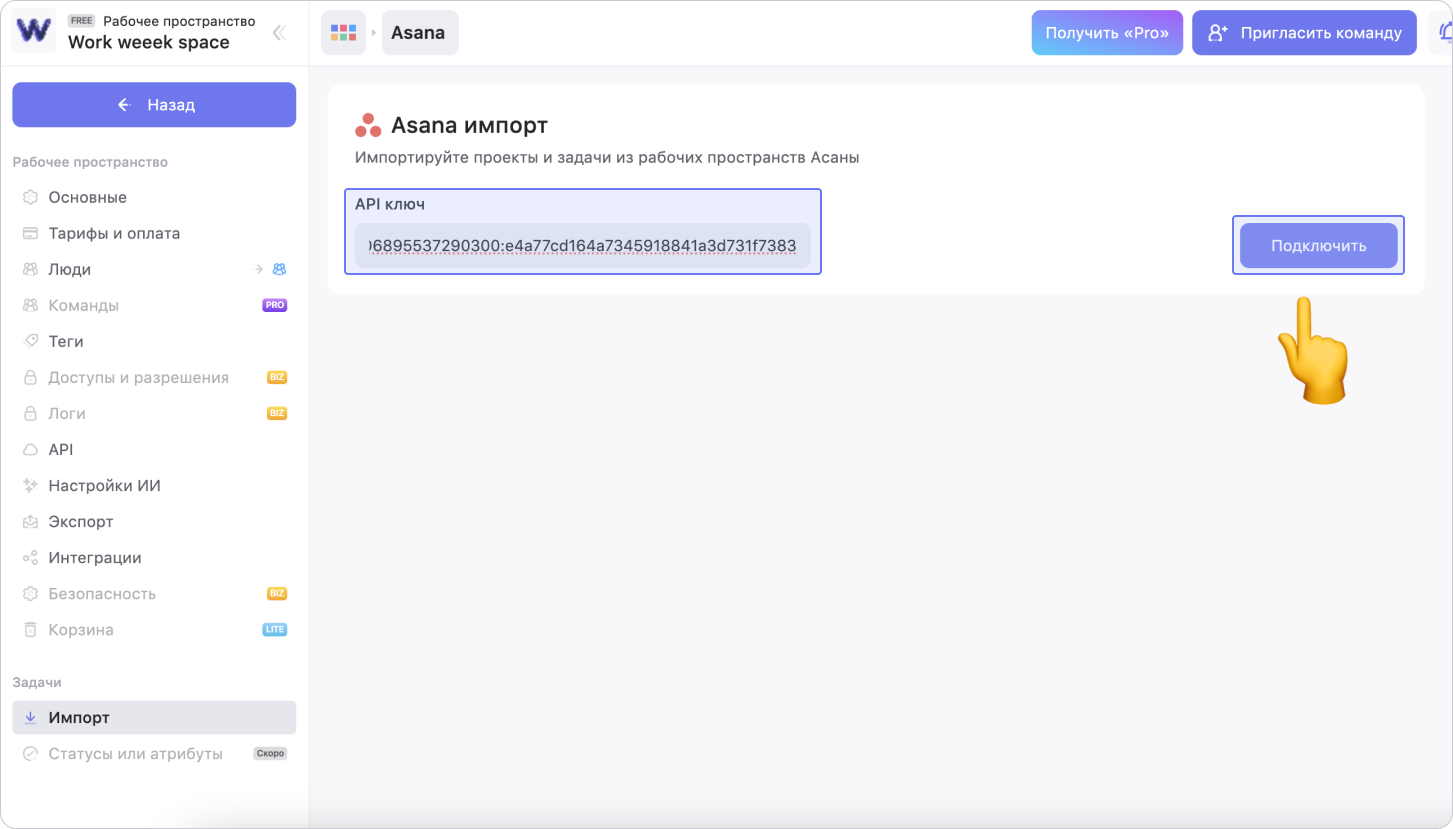1453x829 pixels.
Task: Open the Люди menu item
Action: (70, 269)
